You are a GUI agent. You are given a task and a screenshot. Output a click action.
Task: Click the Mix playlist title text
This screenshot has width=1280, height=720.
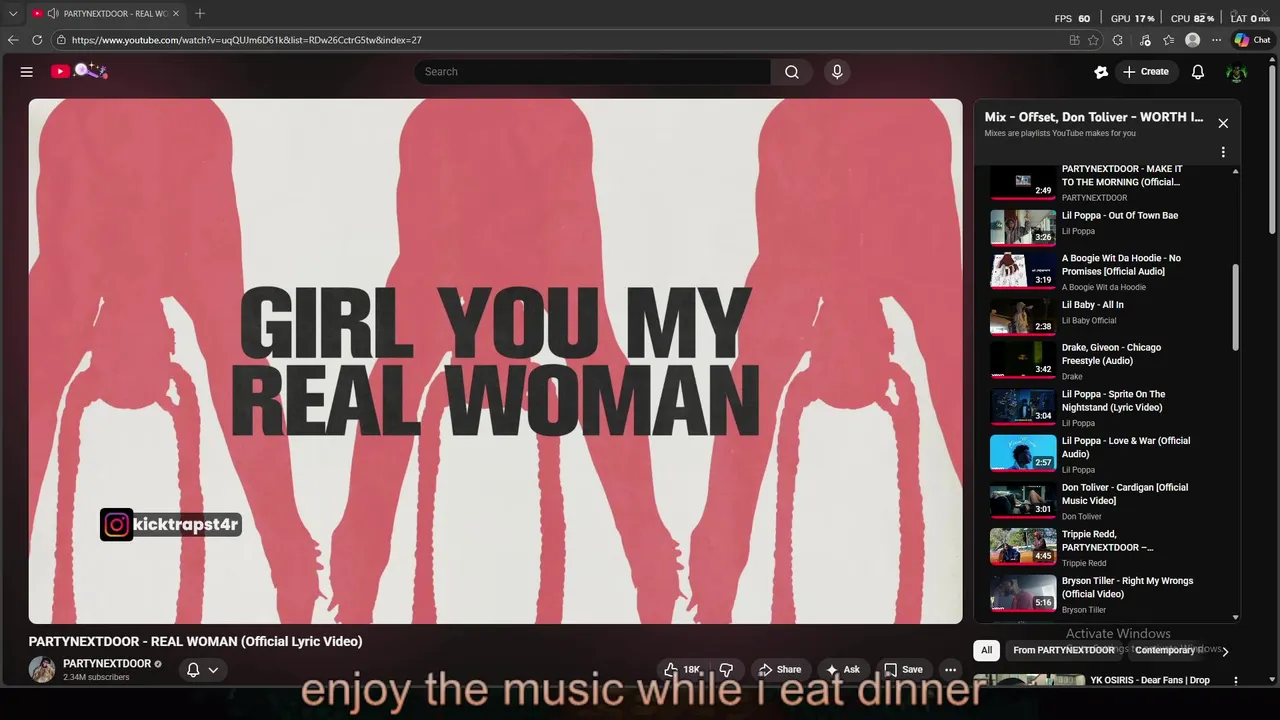(x=1093, y=117)
